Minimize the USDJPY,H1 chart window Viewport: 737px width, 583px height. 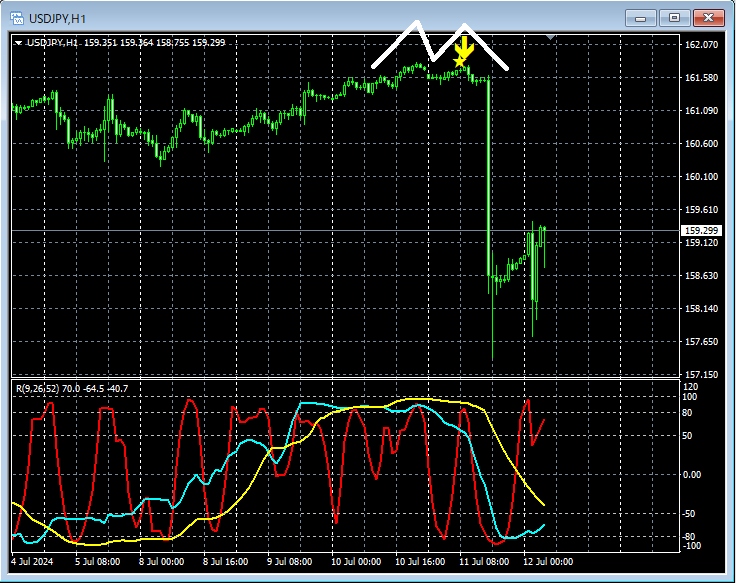coord(640,18)
